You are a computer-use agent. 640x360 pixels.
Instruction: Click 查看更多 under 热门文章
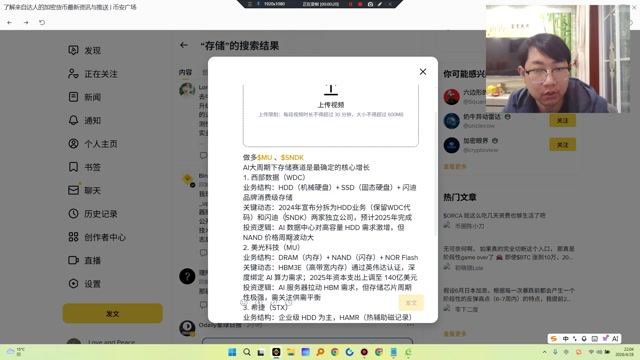[x=455, y=334]
